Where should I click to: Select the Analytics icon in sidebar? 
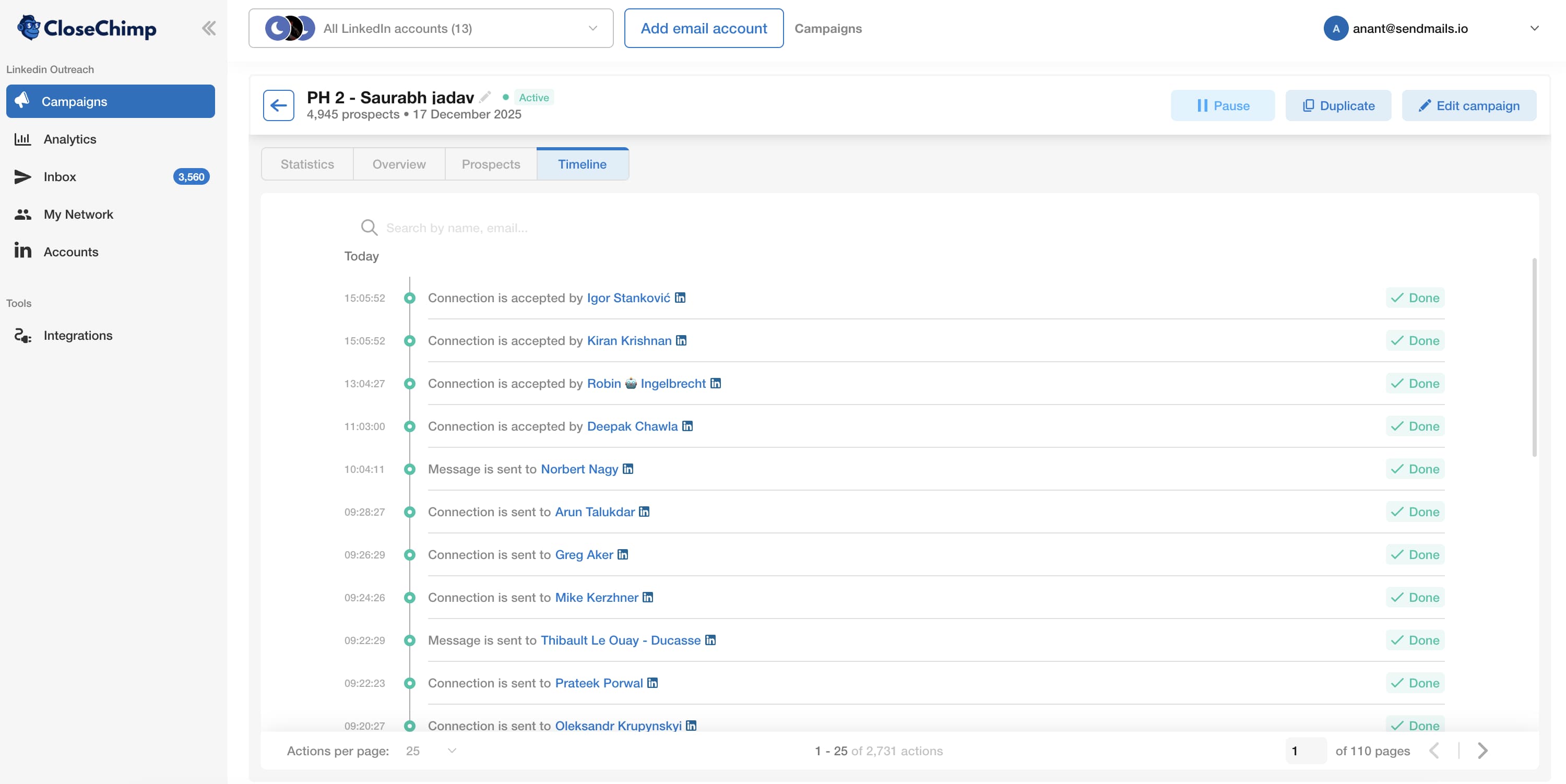point(22,138)
